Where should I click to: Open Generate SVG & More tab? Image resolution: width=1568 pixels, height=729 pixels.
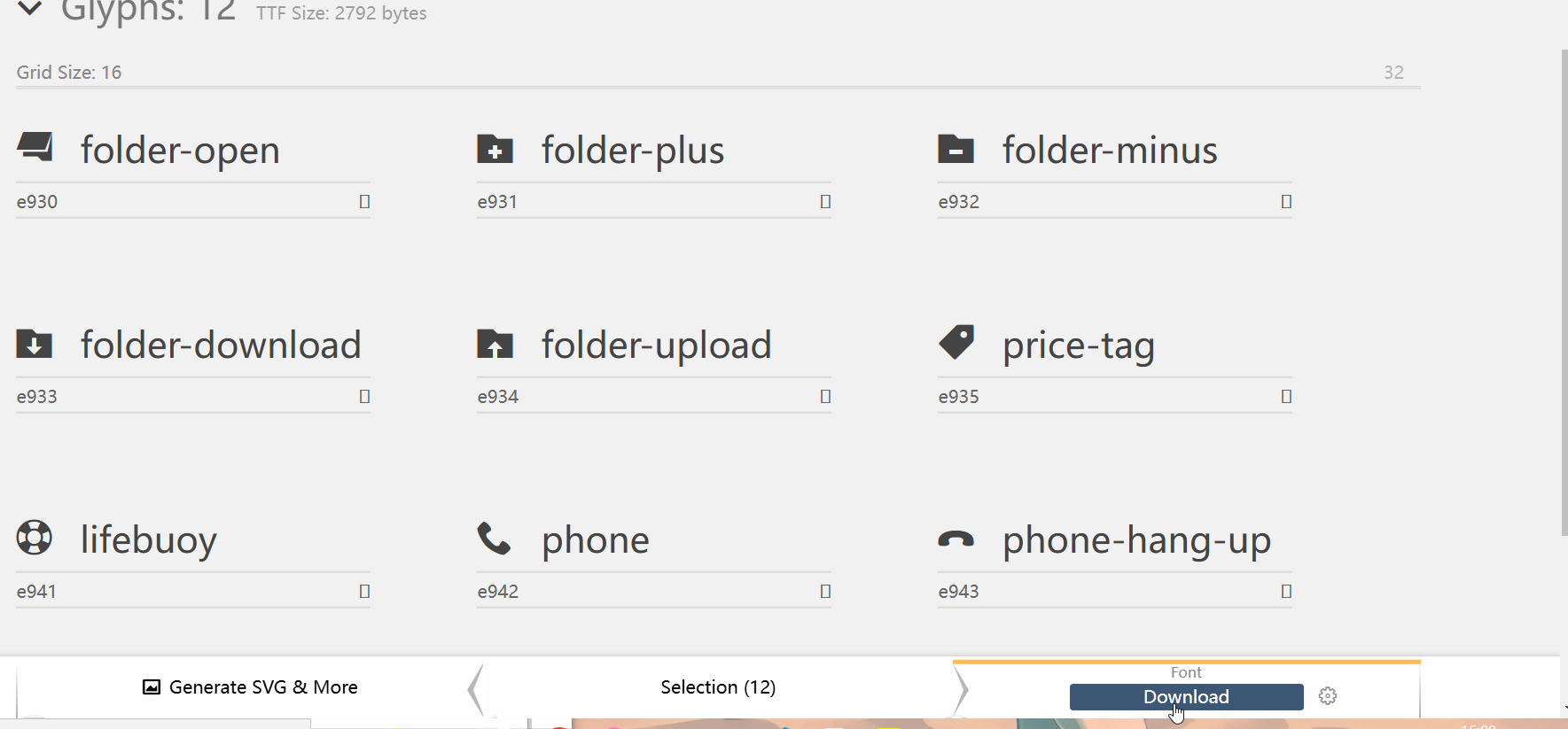point(250,687)
